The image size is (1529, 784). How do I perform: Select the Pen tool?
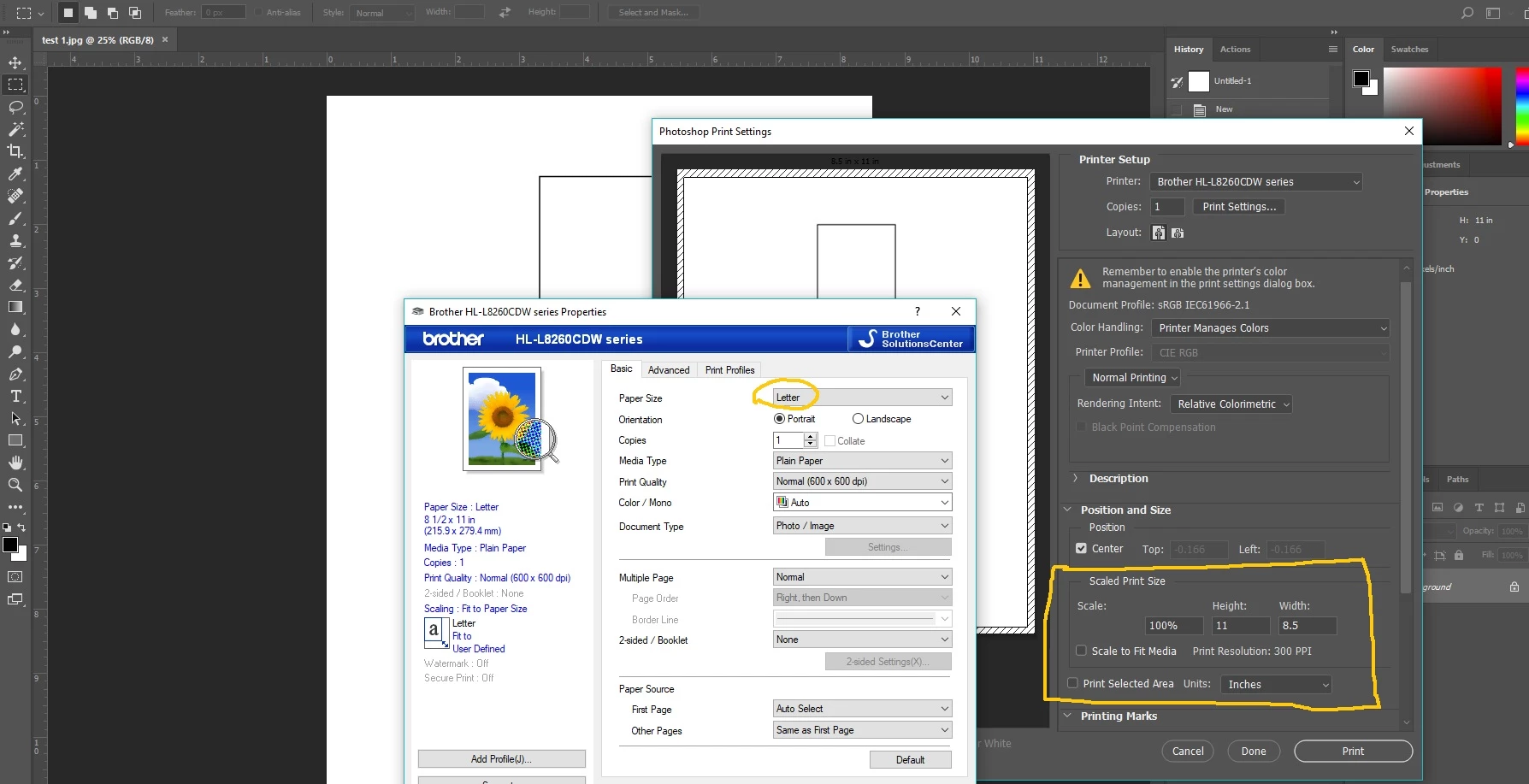15,374
